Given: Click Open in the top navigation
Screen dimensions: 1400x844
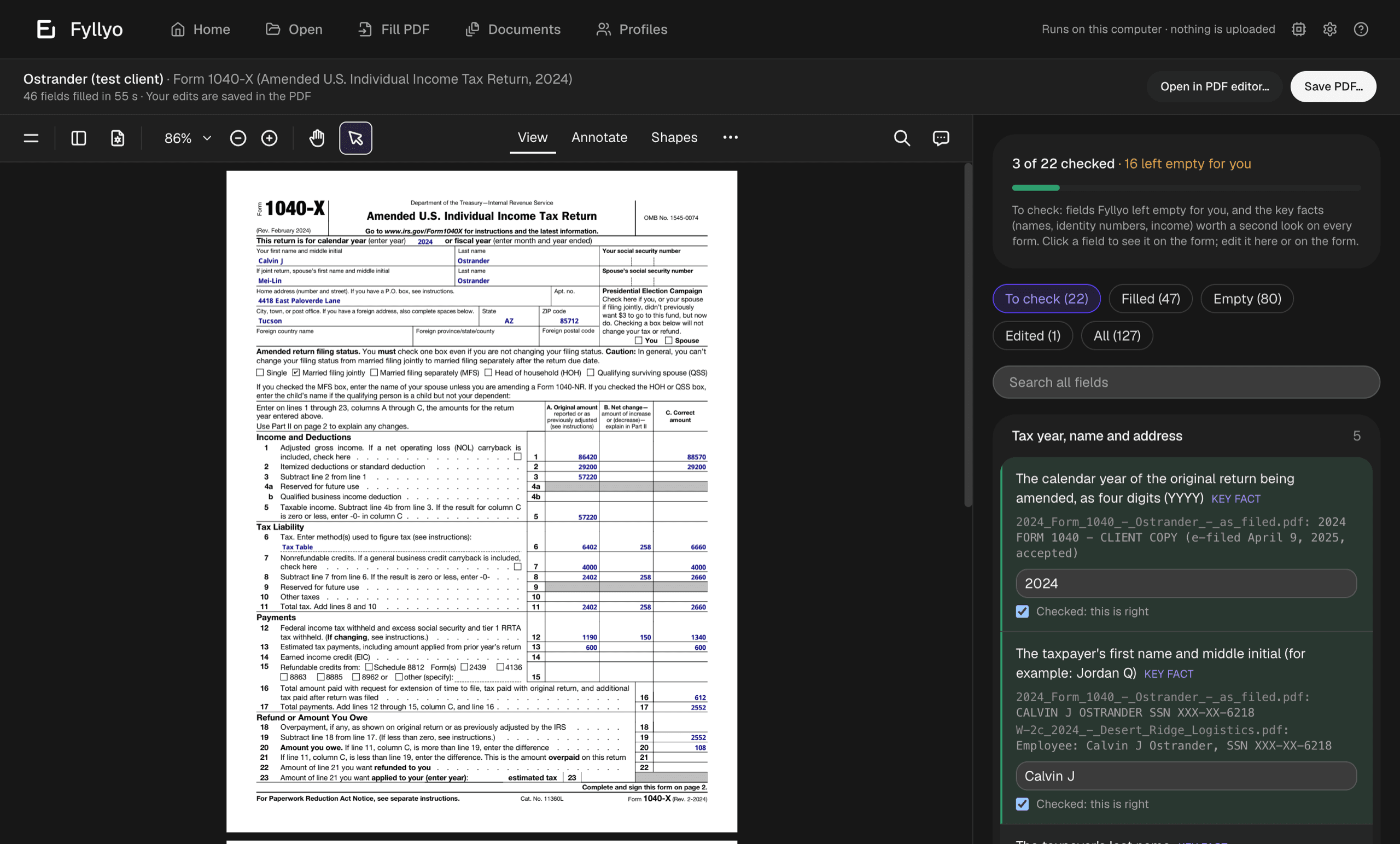Looking at the screenshot, I should [294, 29].
